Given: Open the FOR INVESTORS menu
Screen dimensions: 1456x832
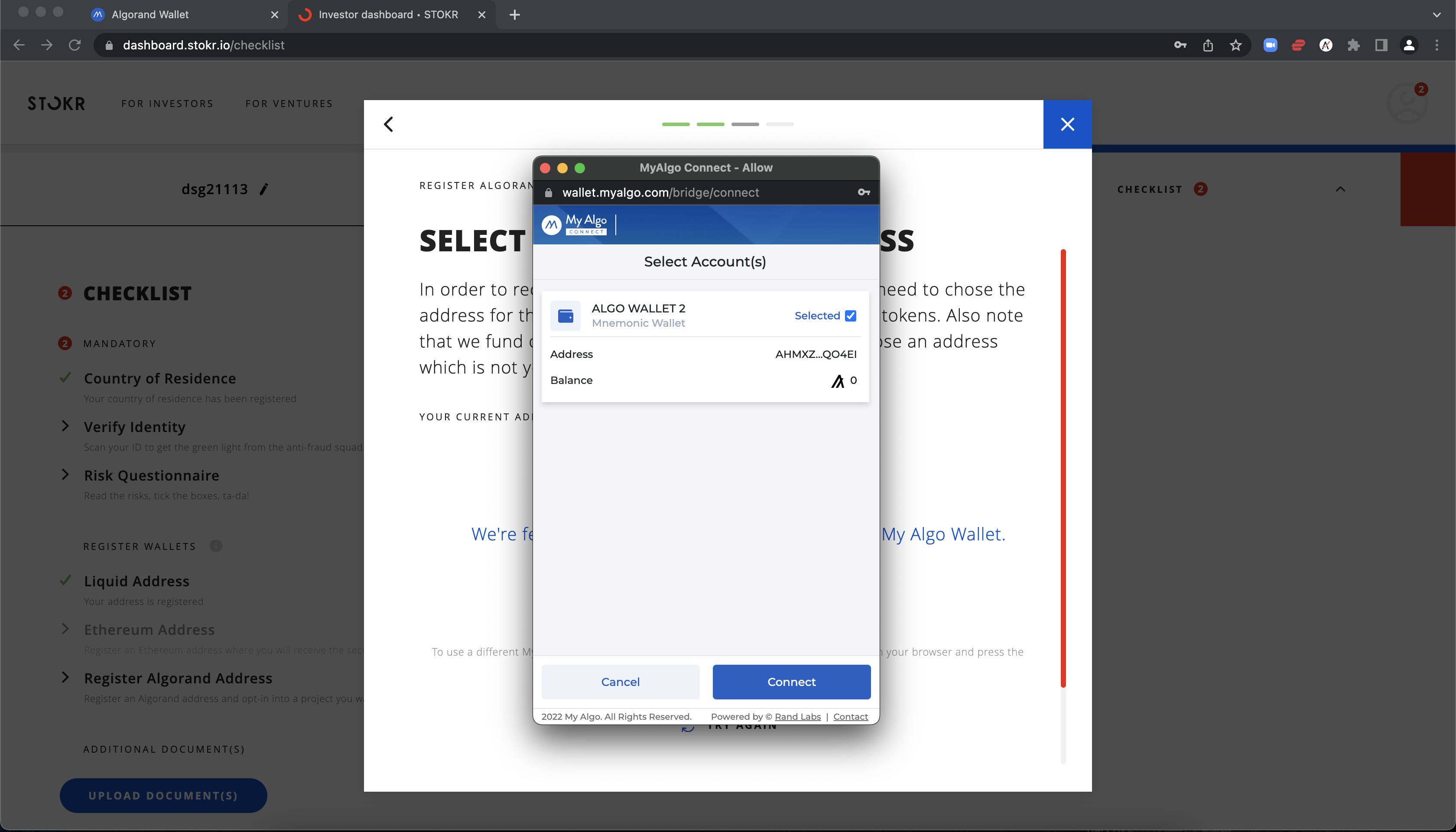Looking at the screenshot, I should 167,104.
